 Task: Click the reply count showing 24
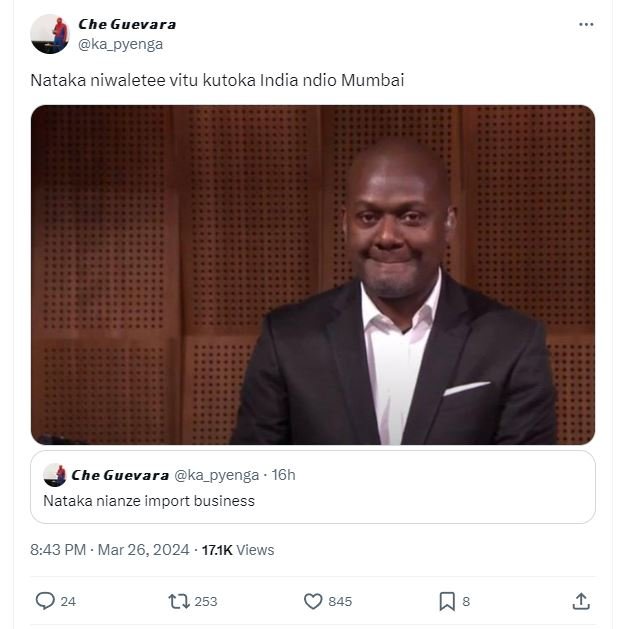[x=68, y=601]
